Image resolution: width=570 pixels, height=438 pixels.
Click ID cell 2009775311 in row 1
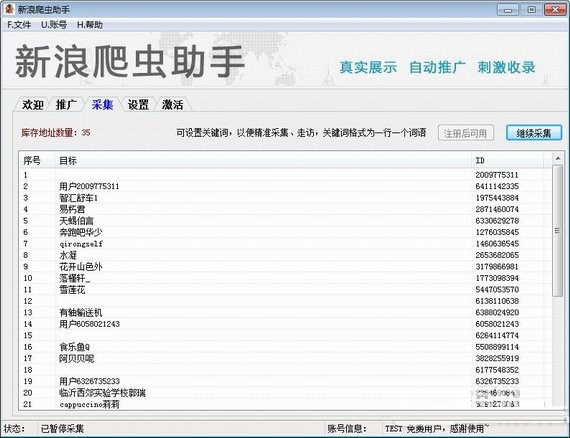pos(497,175)
